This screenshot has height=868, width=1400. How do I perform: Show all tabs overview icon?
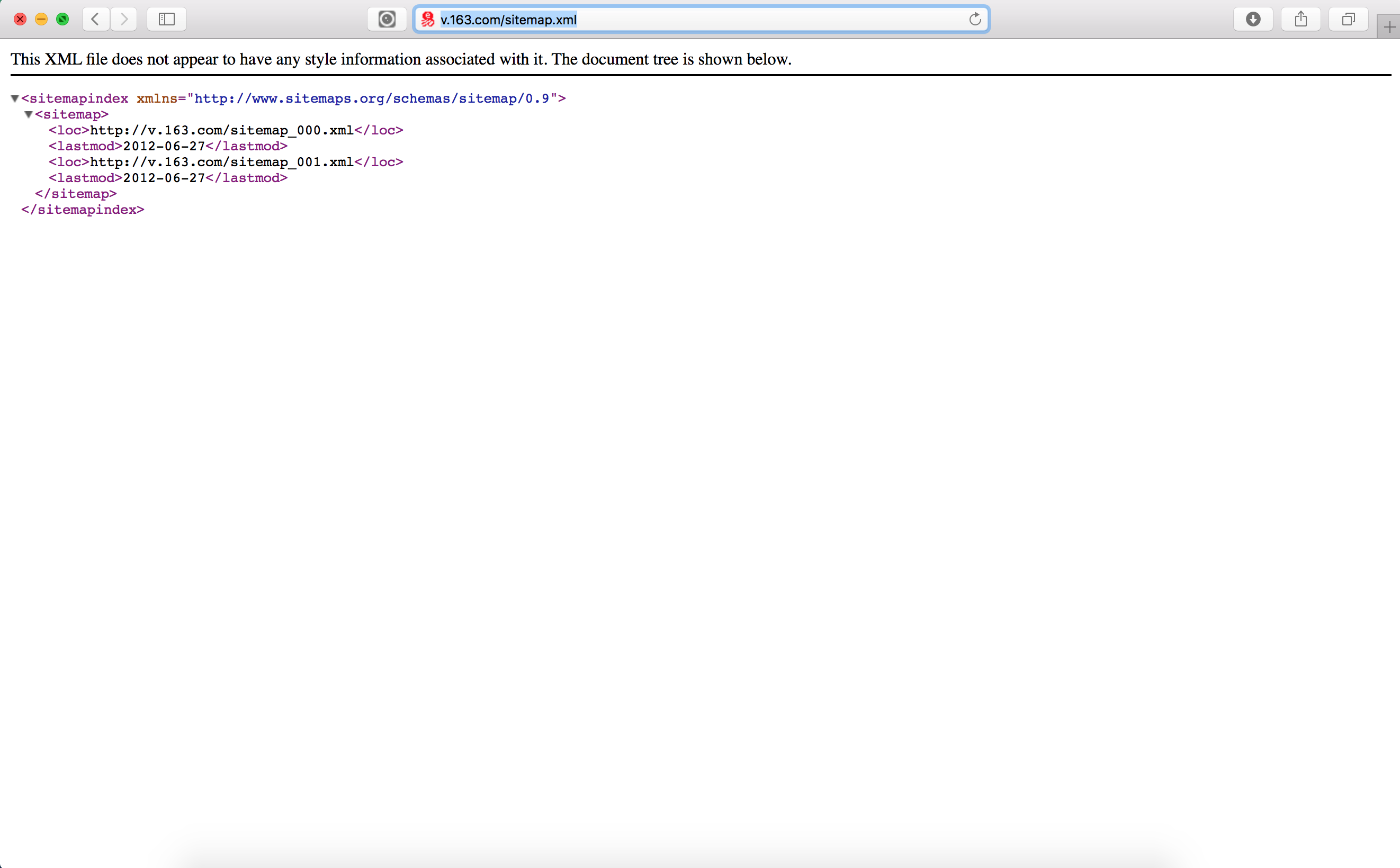(1348, 20)
